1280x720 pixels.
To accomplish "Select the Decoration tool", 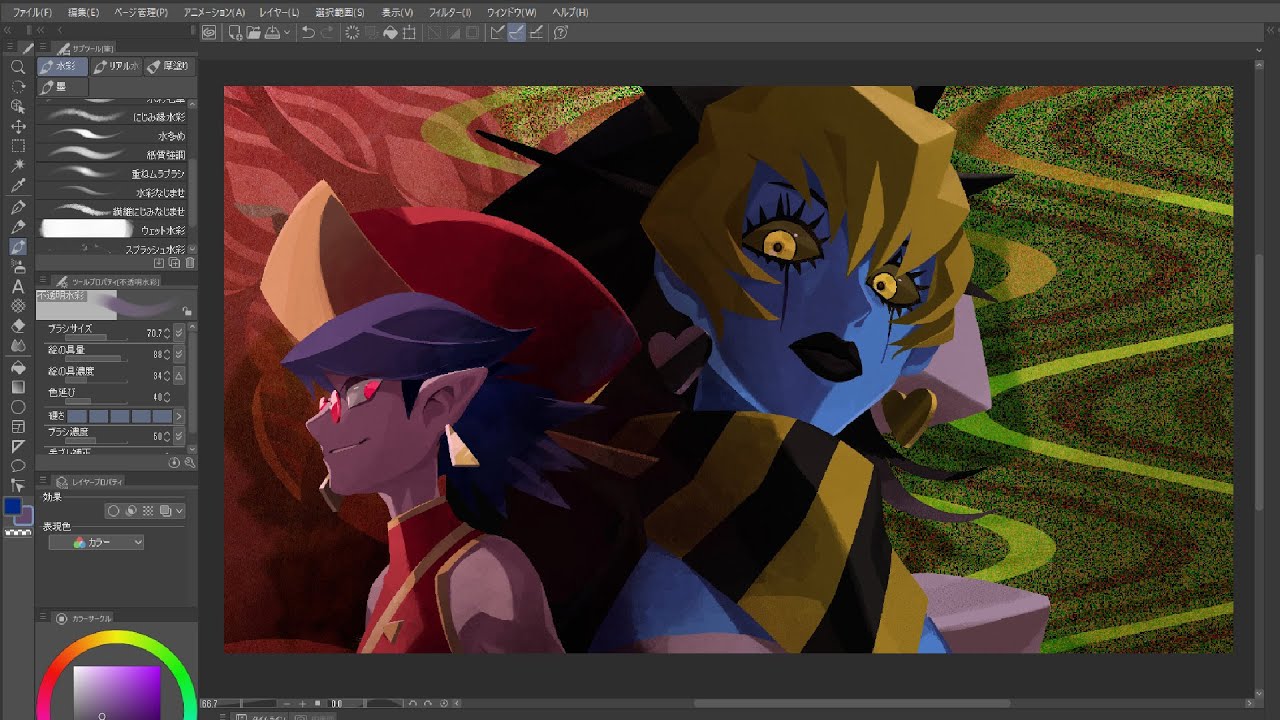I will 18,306.
